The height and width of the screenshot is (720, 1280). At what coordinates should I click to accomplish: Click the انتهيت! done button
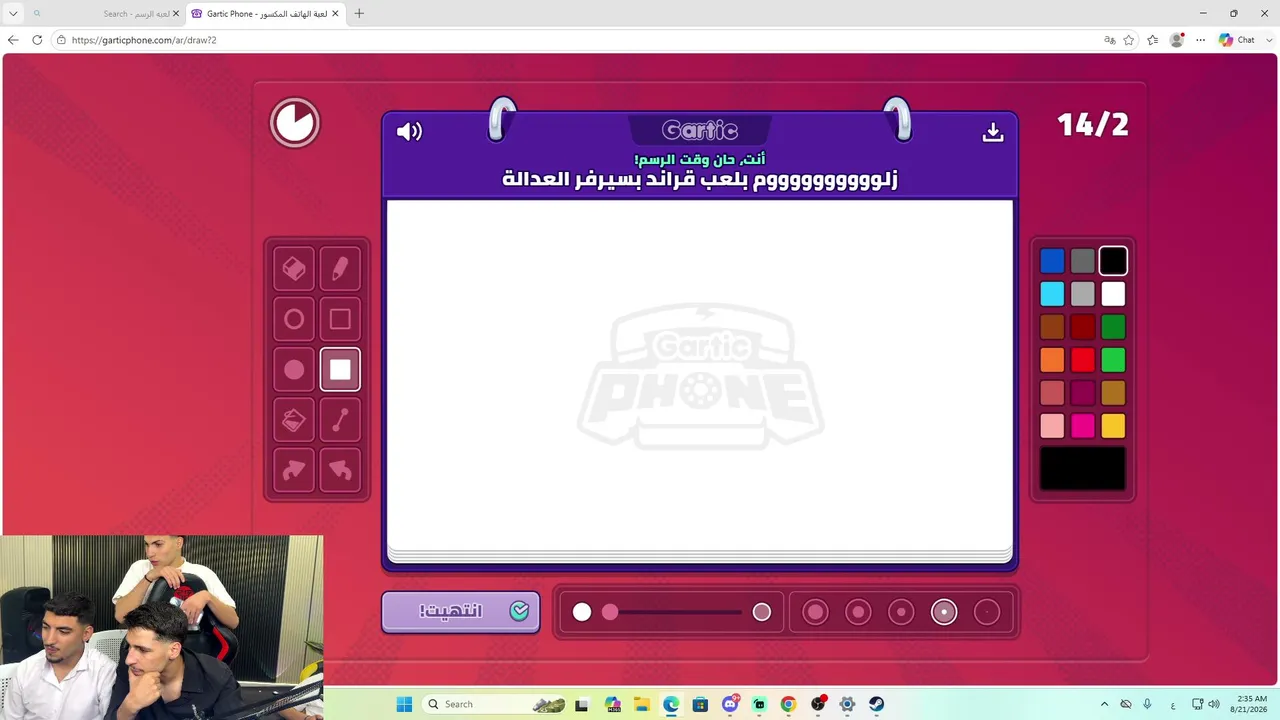[460, 612]
